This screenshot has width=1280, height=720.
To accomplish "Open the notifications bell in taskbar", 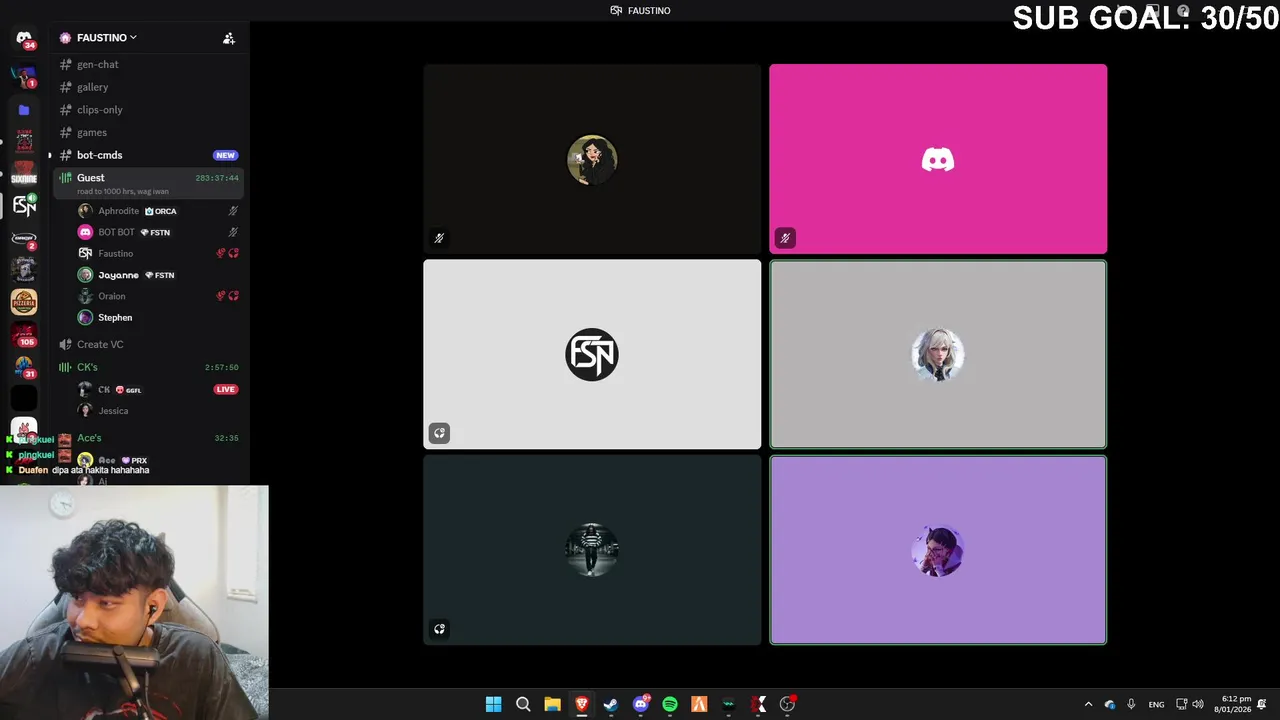I will [1262, 704].
